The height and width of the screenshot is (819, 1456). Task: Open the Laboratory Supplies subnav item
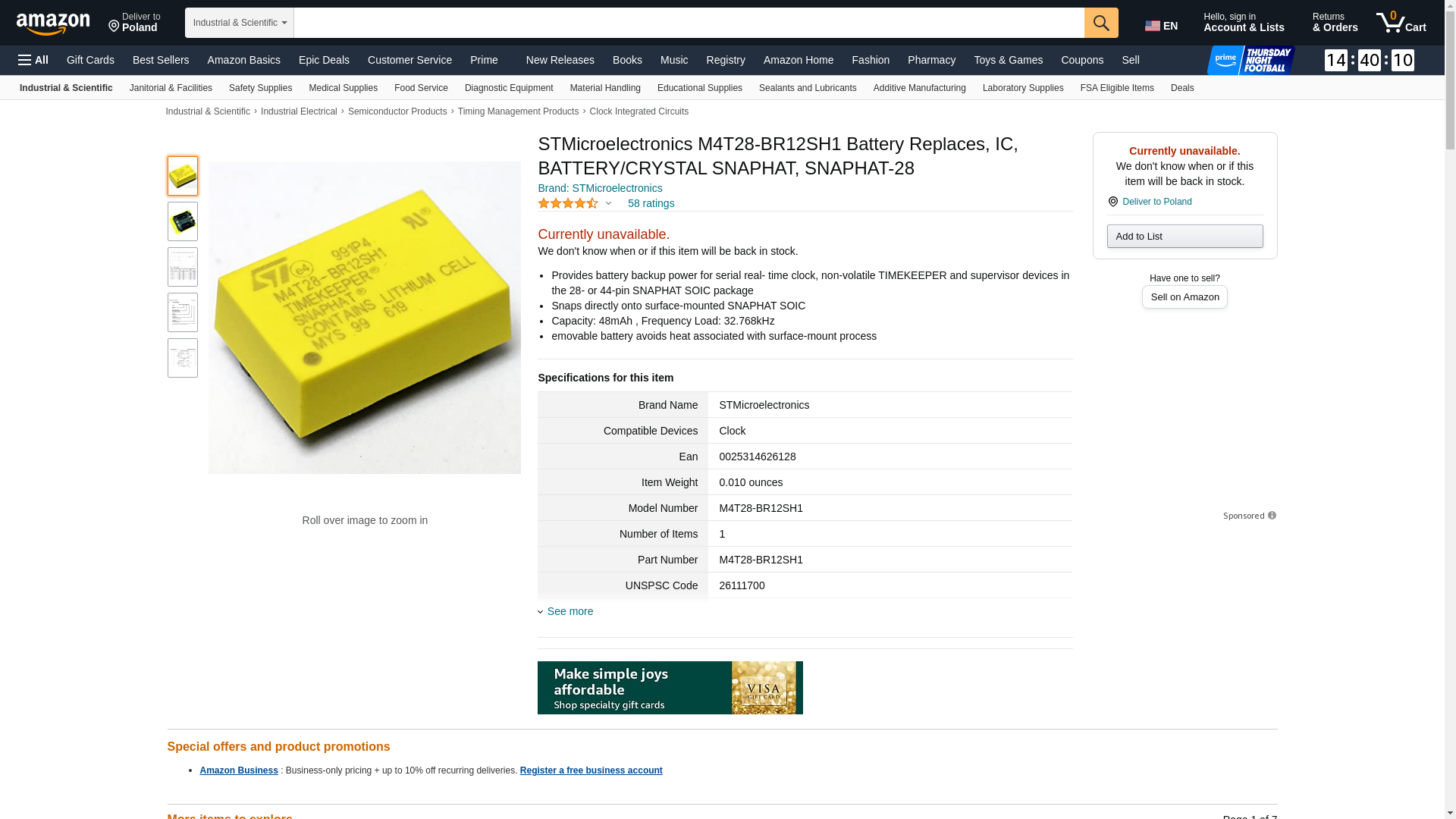(x=1022, y=88)
